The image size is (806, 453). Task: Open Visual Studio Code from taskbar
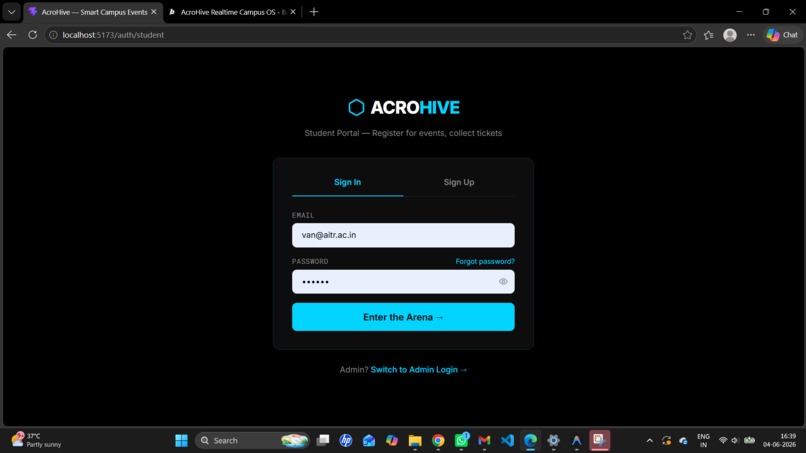[507, 441]
